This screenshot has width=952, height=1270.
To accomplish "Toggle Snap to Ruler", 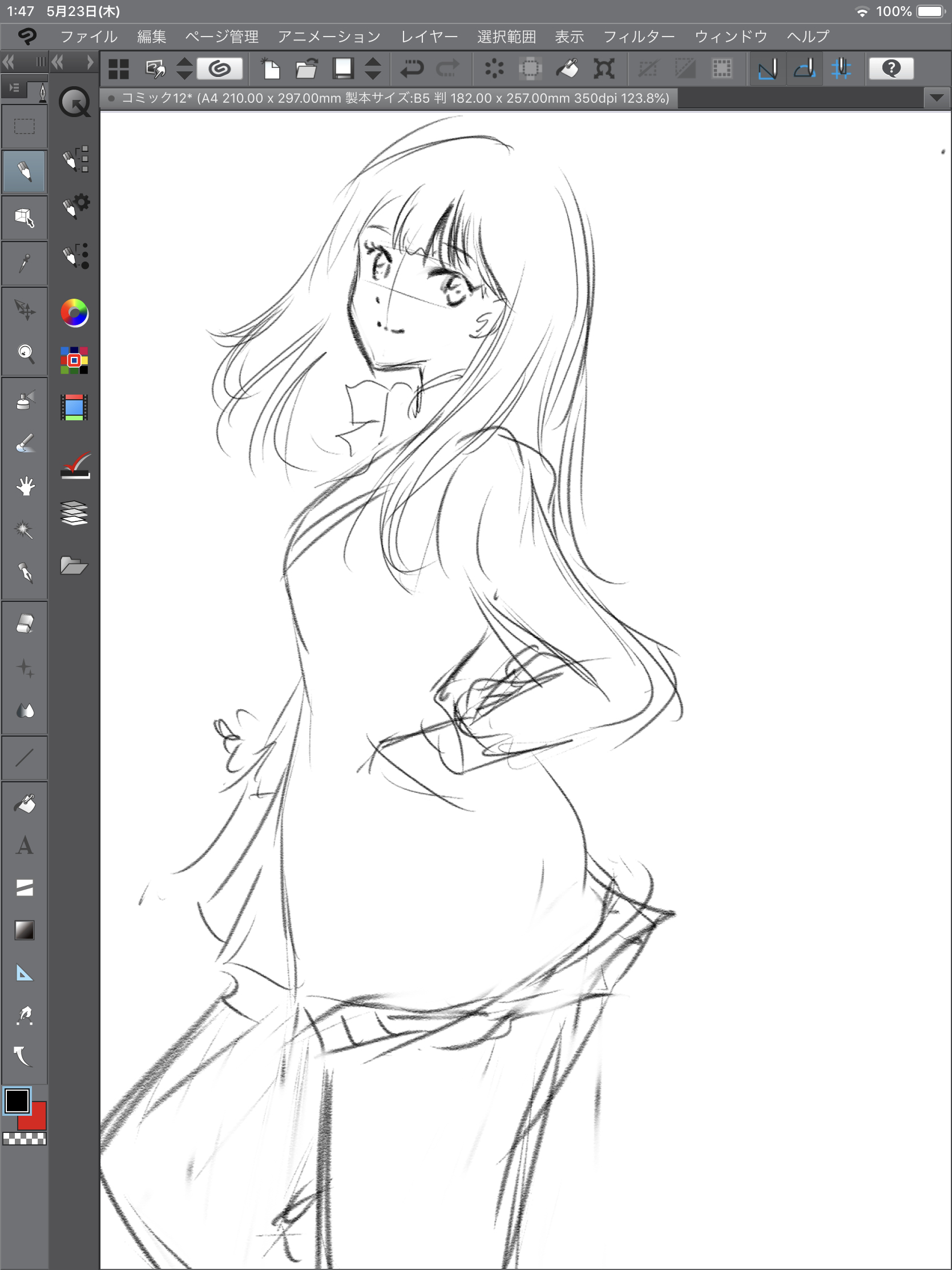I will 767,69.
